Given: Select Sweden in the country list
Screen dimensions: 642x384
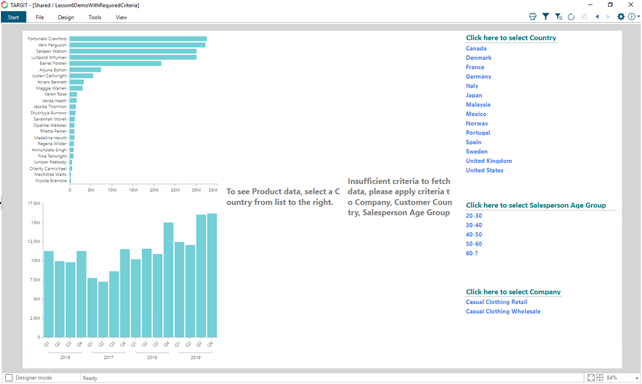Looking at the screenshot, I should click(477, 151).
